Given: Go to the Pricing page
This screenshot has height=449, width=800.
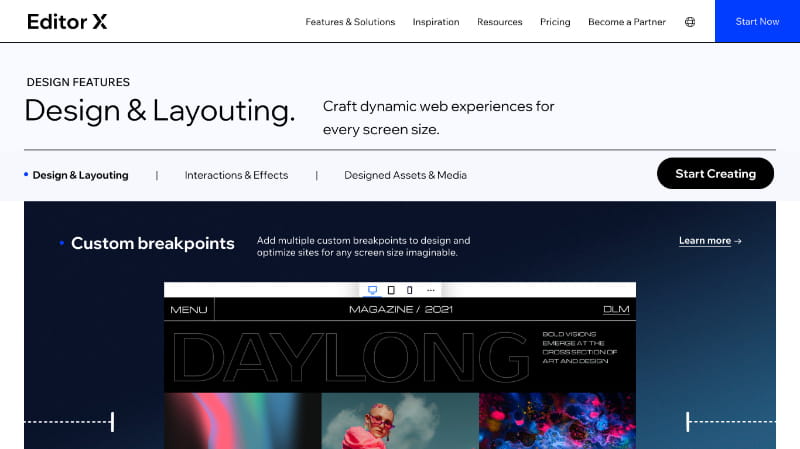Looking at the screenshot, I should pos(555,22).
